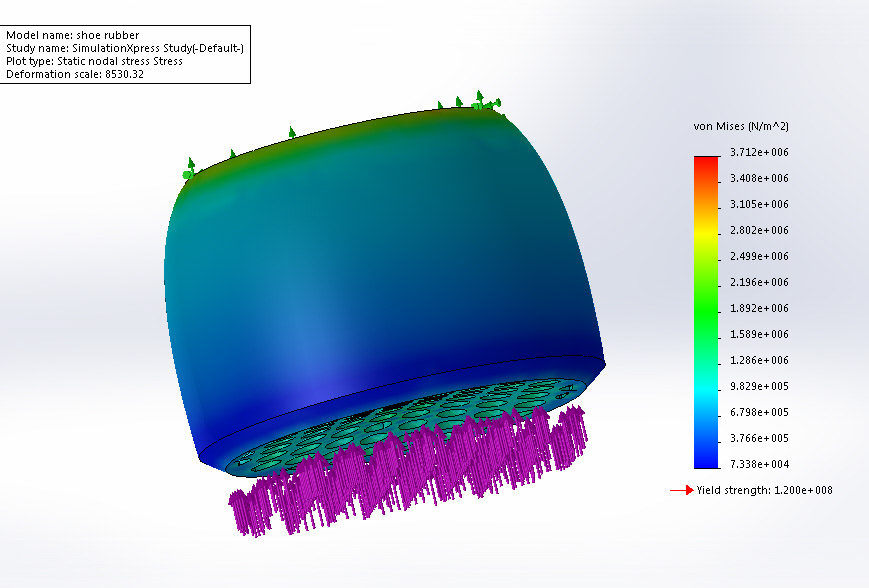Screen dimensions: 869x588
Task: Click the legend value 9.829e+005
Action: tap(759, 386)
